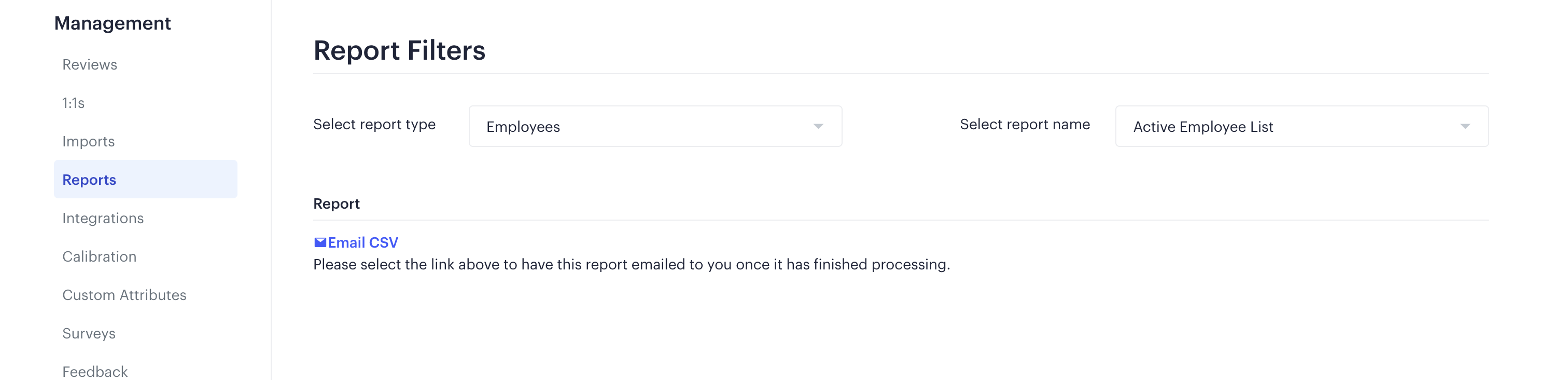Open the Imports page

[88, 141]
